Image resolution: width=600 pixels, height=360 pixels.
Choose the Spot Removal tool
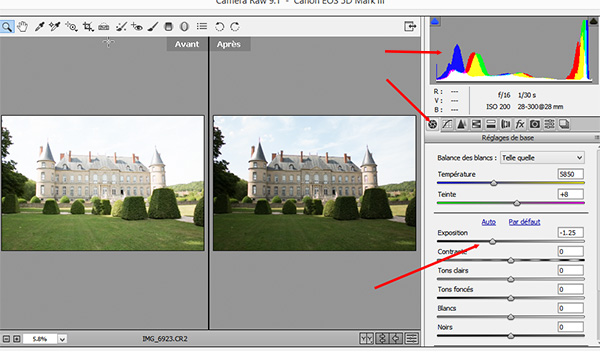click(121, 26)
